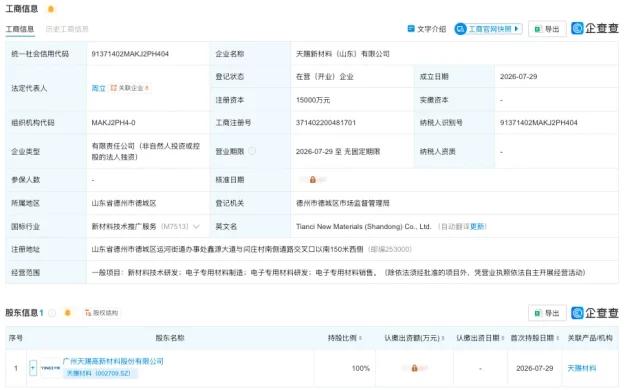Expand the 国标行业 classification chevron
This screenshot has width=625, height=390.
[196, 227]
